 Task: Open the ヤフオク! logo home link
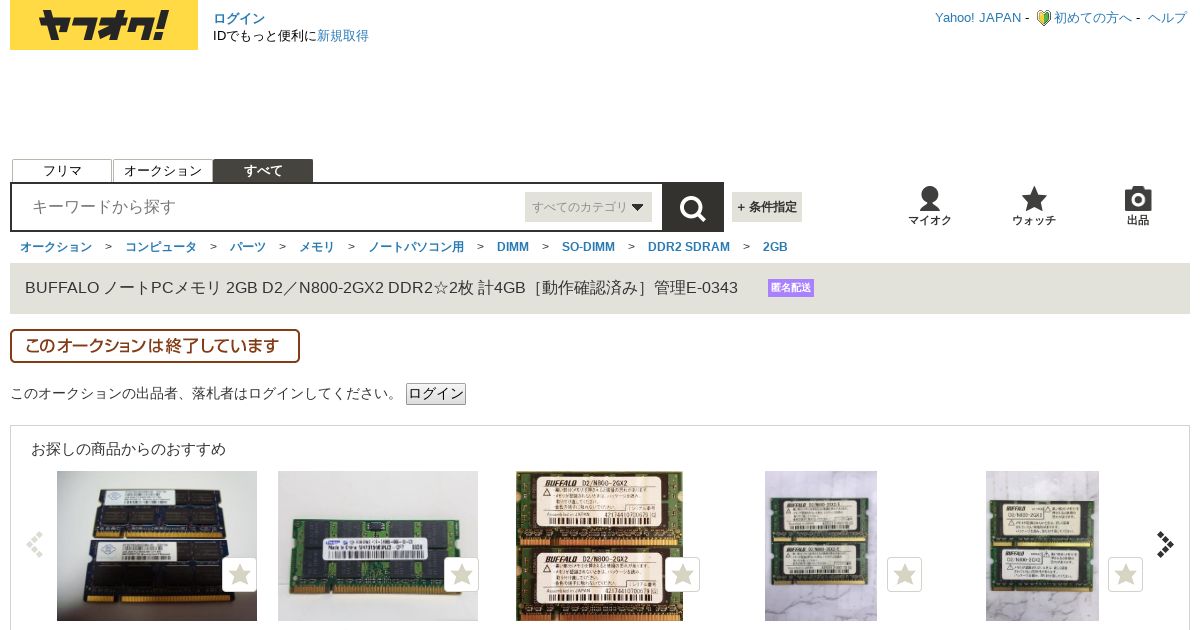[104, 25]
